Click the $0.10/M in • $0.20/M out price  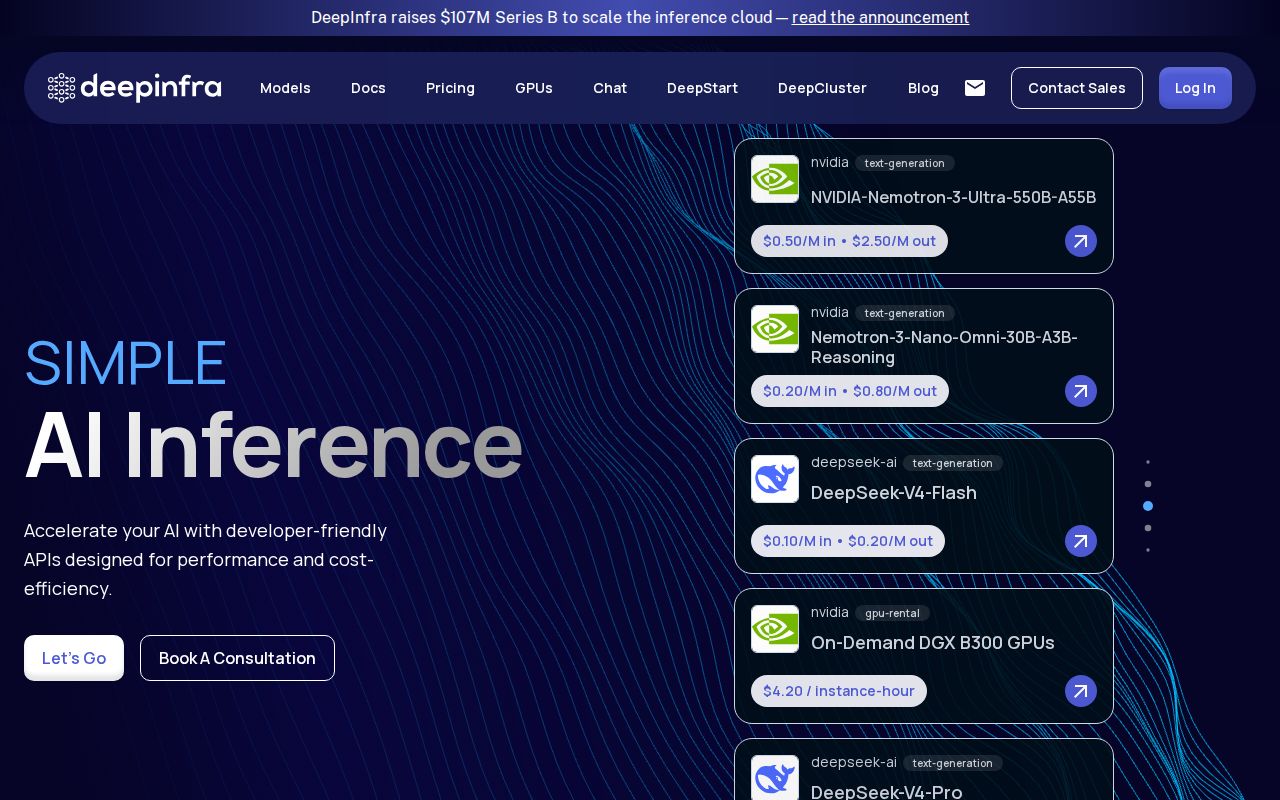point(848,541)
